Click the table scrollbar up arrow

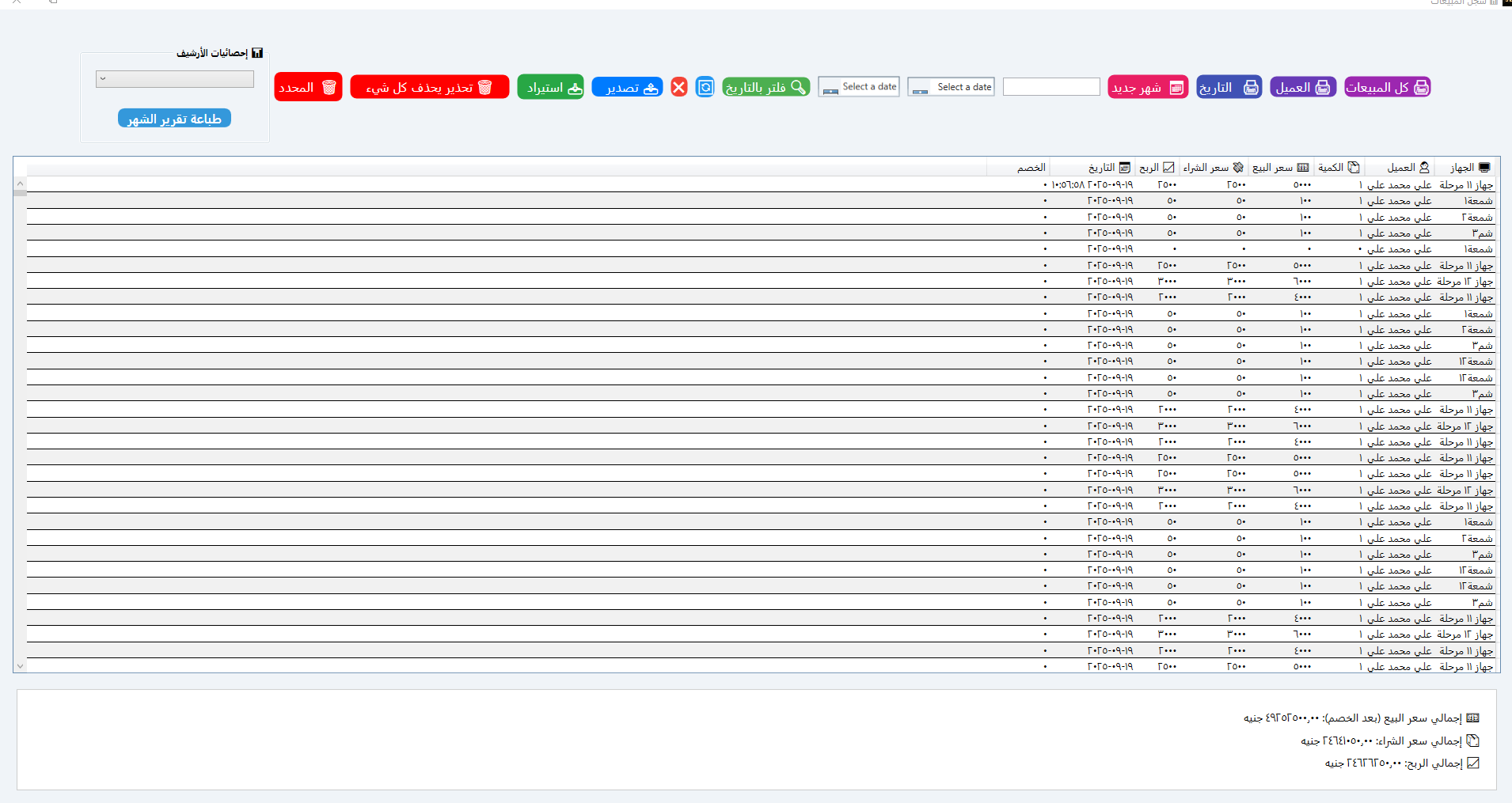pos(20,184)
